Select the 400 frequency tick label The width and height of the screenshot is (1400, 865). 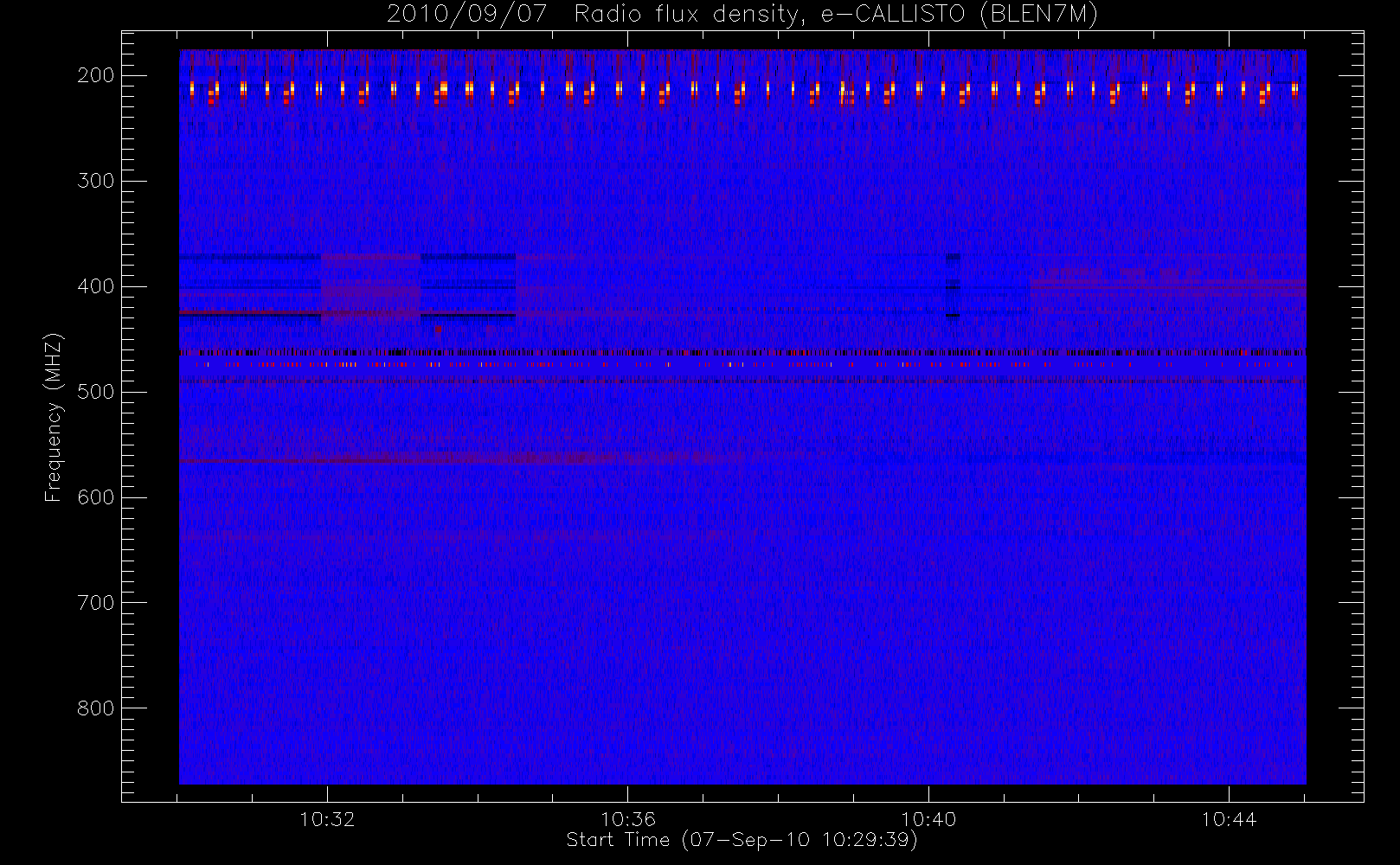click(x=96, y=286)
